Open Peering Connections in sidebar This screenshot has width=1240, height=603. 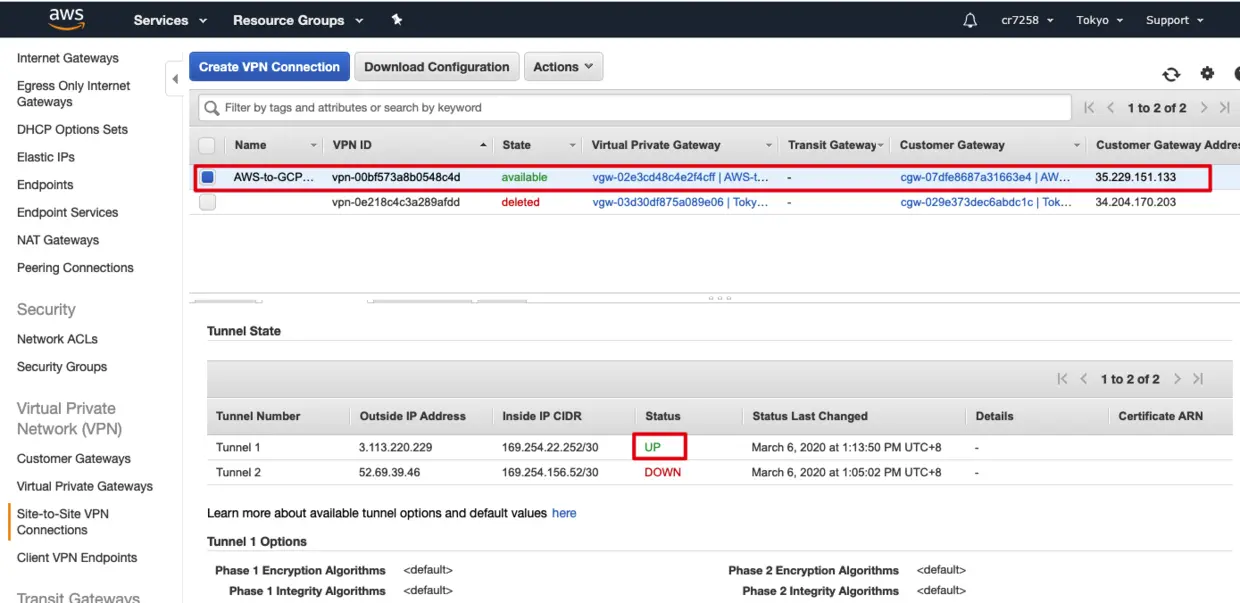point(75,268)
